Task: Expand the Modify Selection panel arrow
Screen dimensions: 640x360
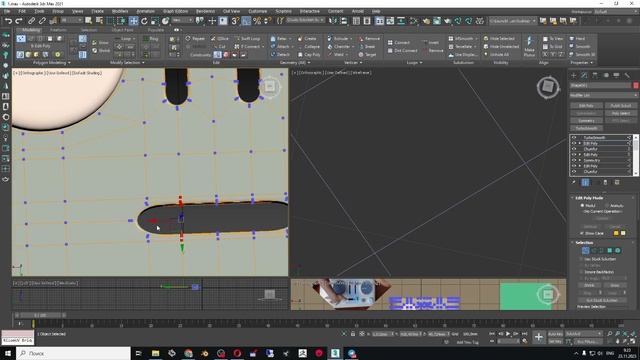Action: coord(143,63)
